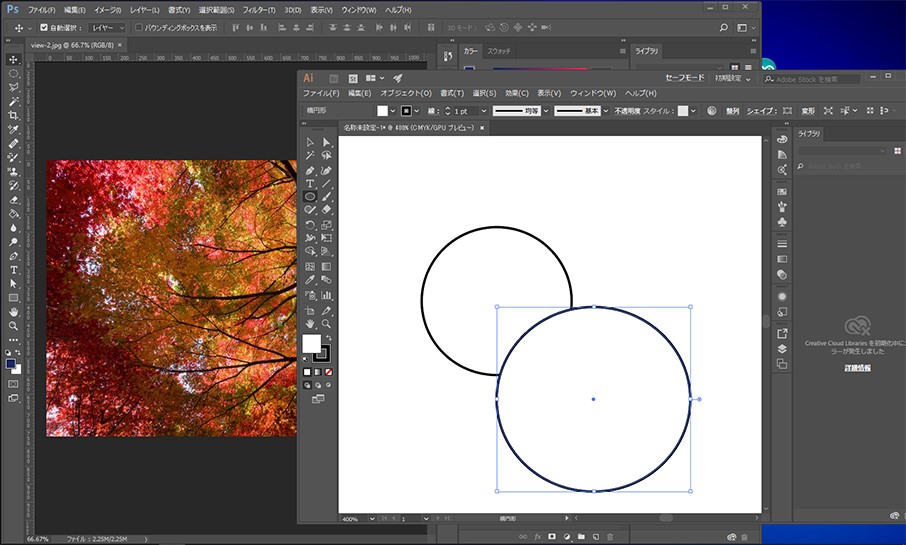Viewport: 906px width, 545px height.
Task: Select Photoshop's Rectangle shape tool
Action: click(x=13, y=298)
